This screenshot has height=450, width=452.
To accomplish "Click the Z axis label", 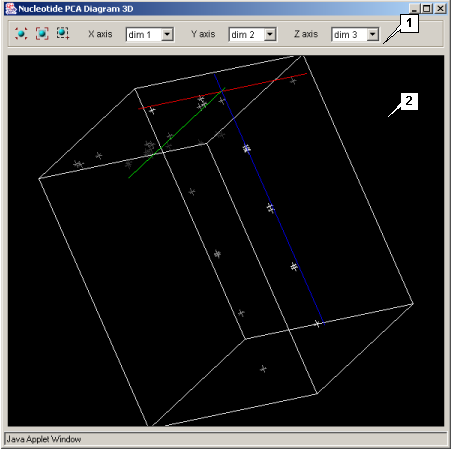I will [x=306, y=34].
